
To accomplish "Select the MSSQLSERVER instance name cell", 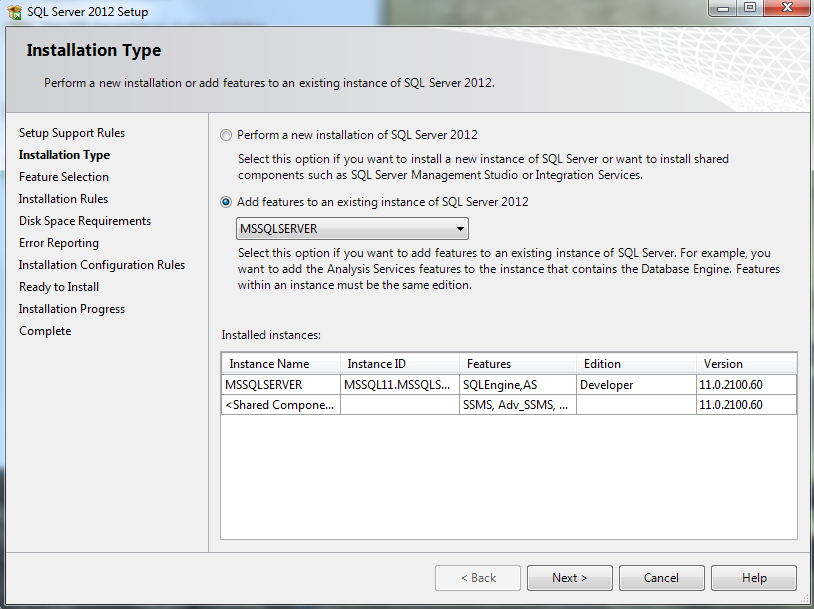I will (x=281, y=385).
